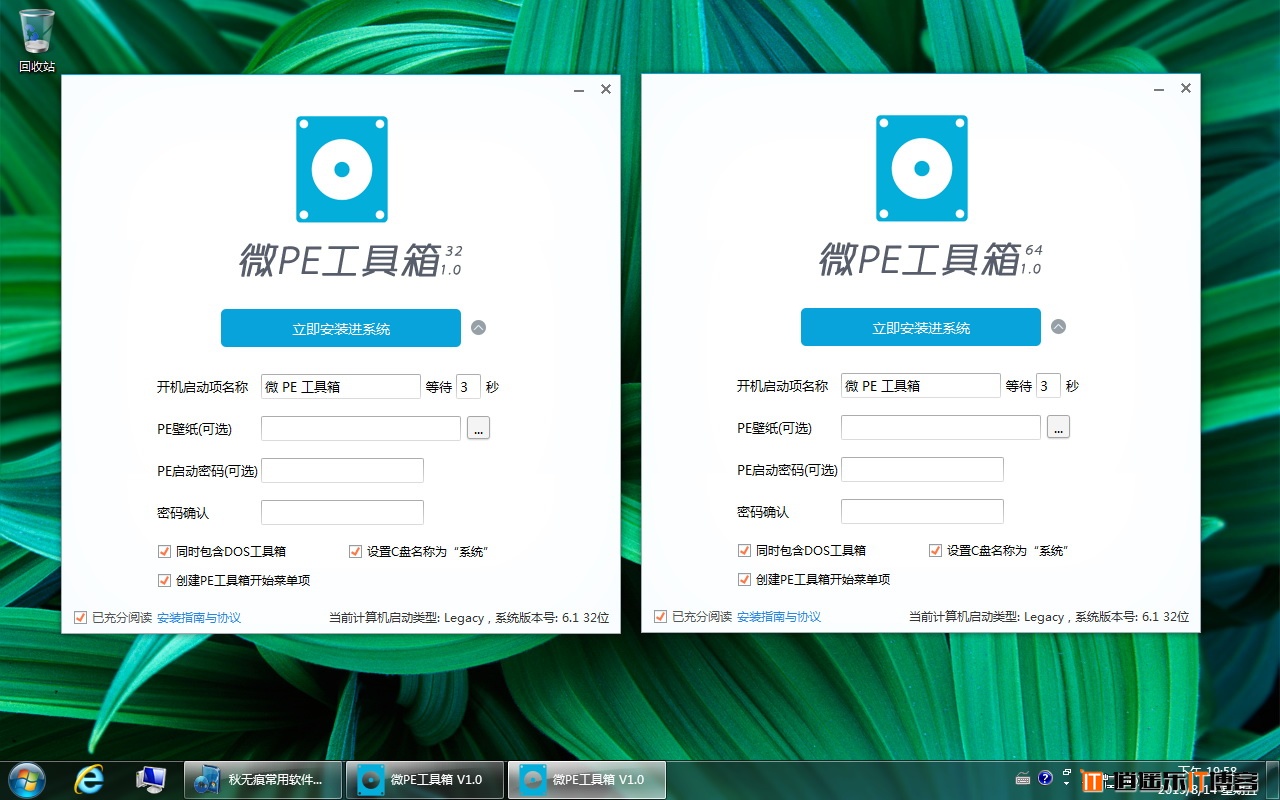Image resolution: width=1280 pixels, height=800 pixels.
Task: Click the PE启动密码 field in 64-bit window
Action: (922, 470)
